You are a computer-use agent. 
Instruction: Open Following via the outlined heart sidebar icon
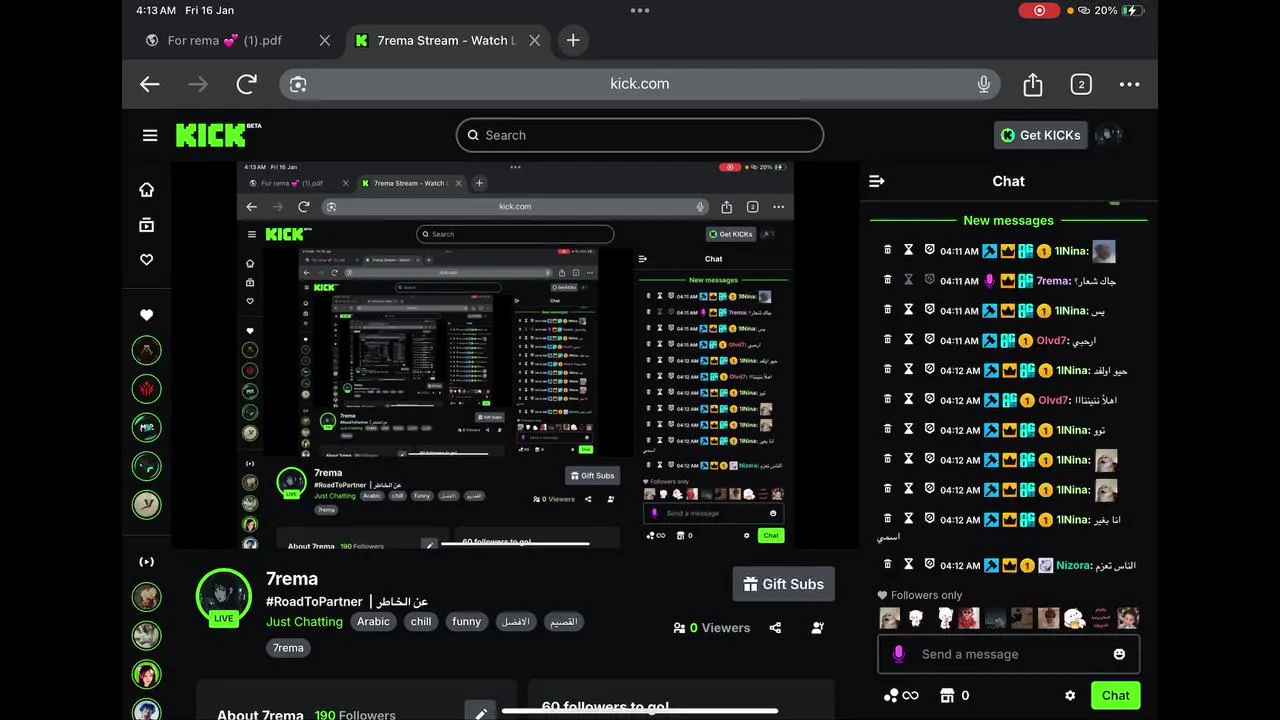click(147, 260)
